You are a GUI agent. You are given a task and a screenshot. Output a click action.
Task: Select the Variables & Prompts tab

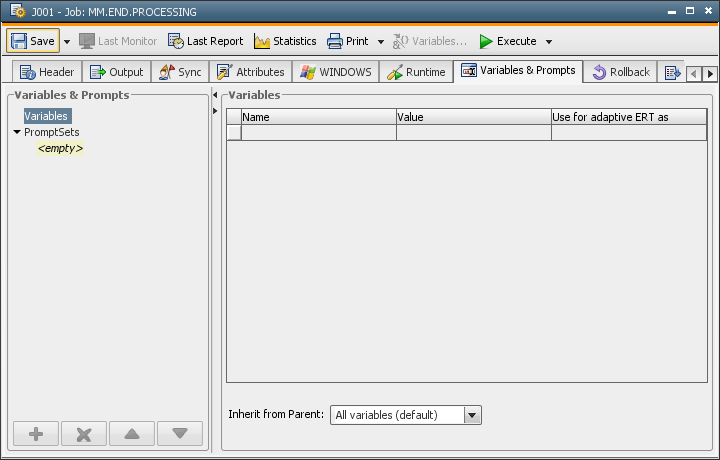click(x=518, y=71)
